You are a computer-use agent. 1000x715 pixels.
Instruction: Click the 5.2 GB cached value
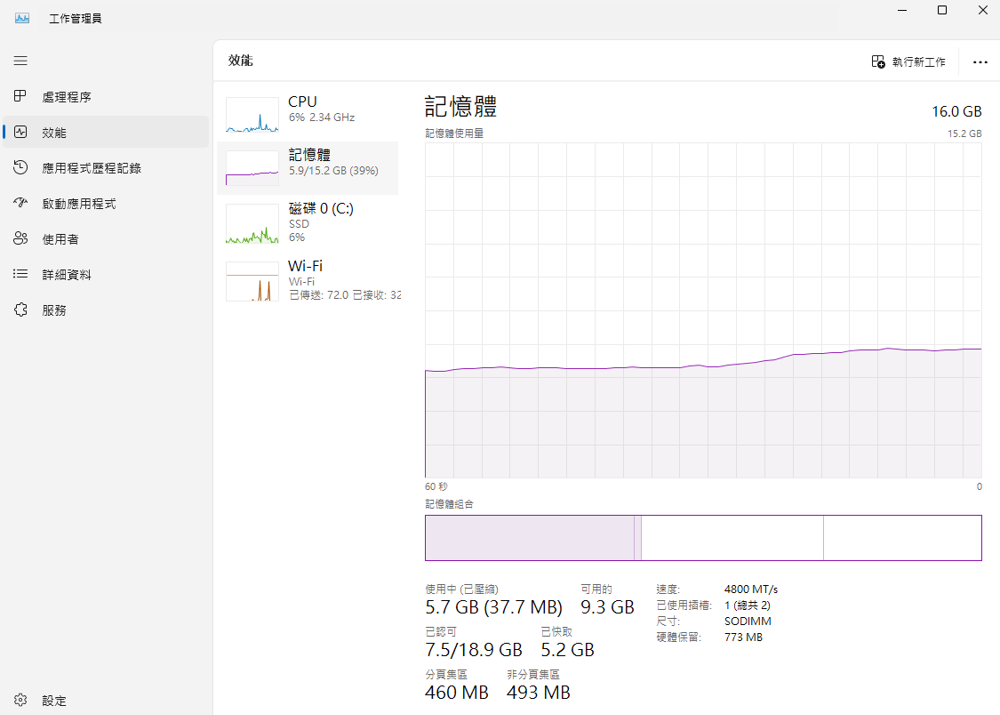568,649
